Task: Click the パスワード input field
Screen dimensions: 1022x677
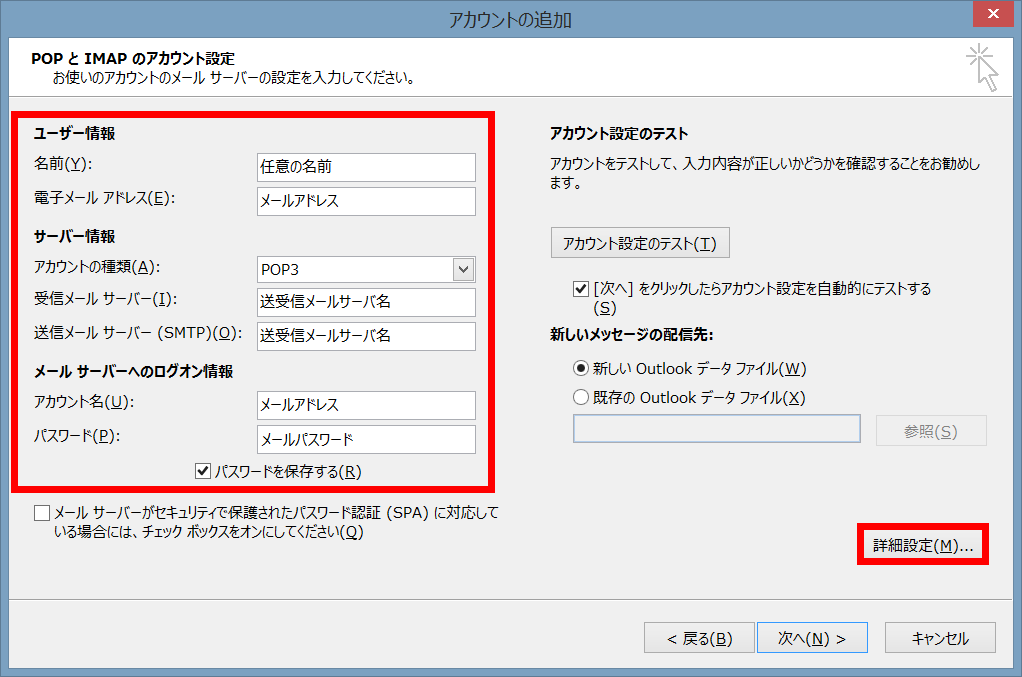Action: [x=366, y=439]
